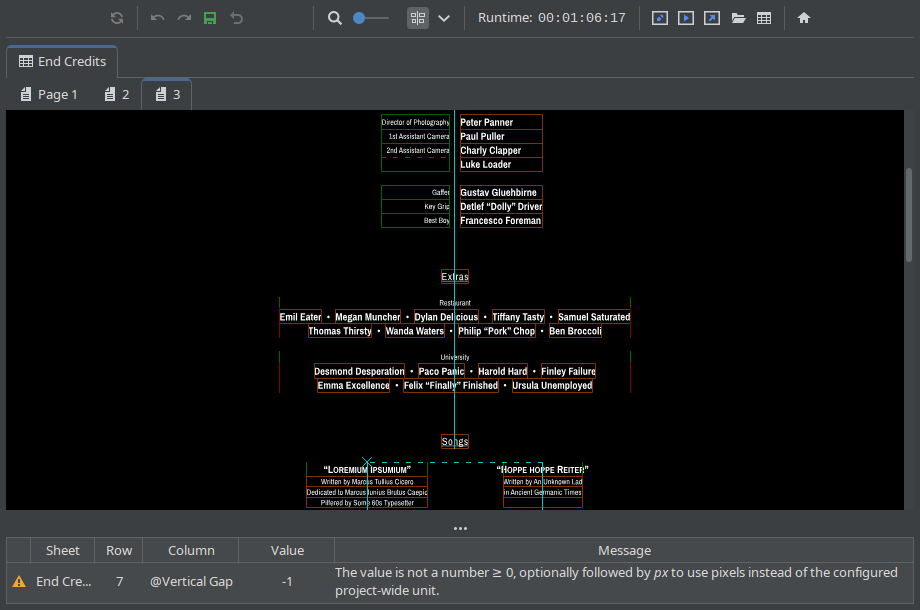Click the Charly Clapper credit
This screenshot has width=920, height=610.
coord(491,150)
